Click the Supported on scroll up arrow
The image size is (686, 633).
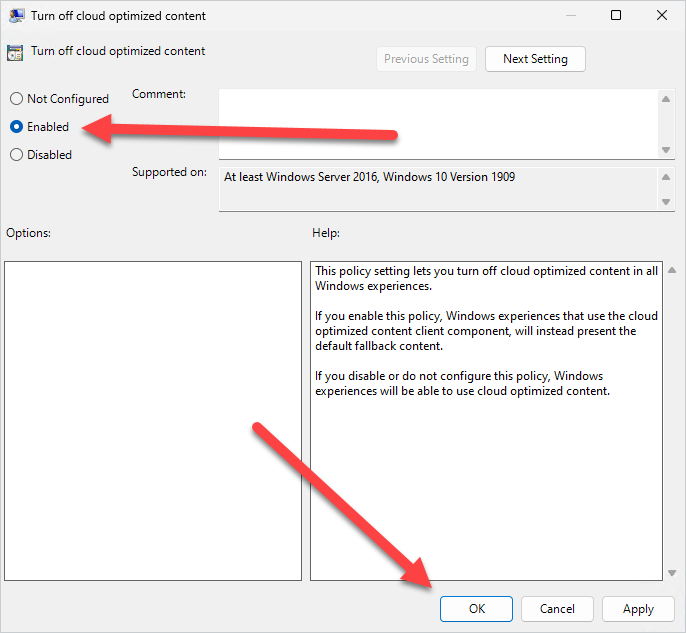pos(667,177)
